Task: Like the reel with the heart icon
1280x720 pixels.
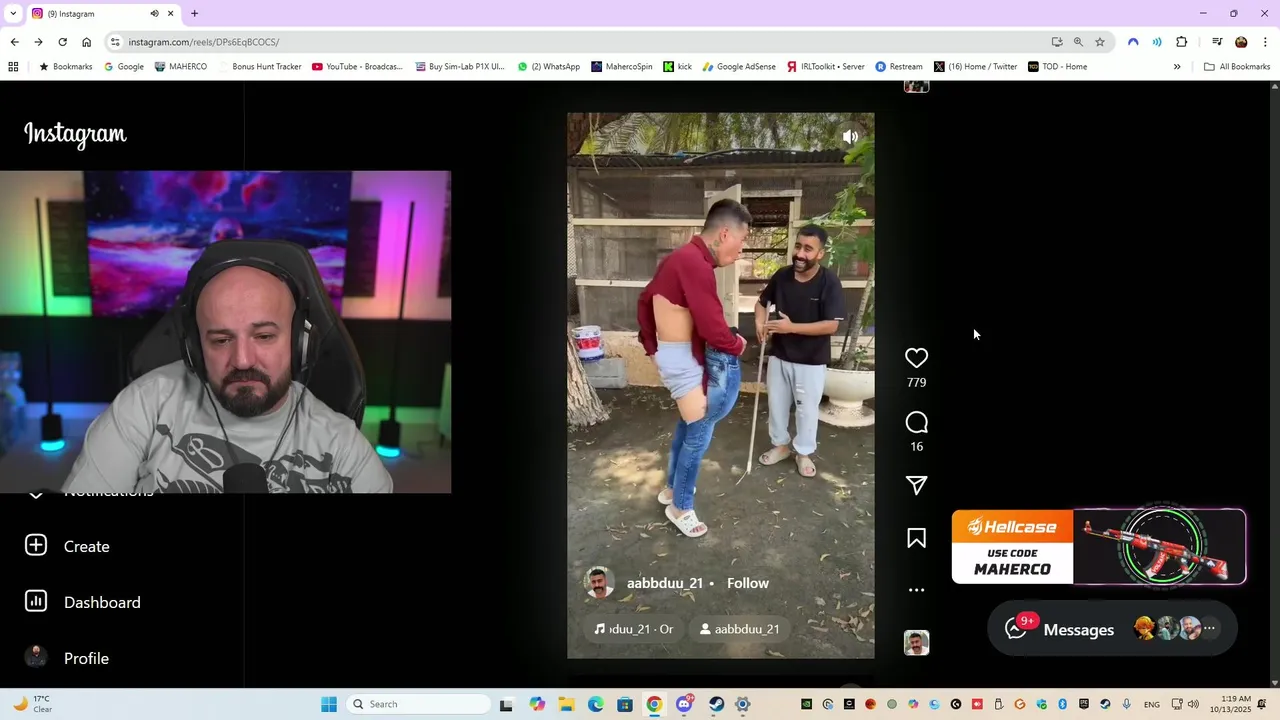Action: click(x=916, y=358)
